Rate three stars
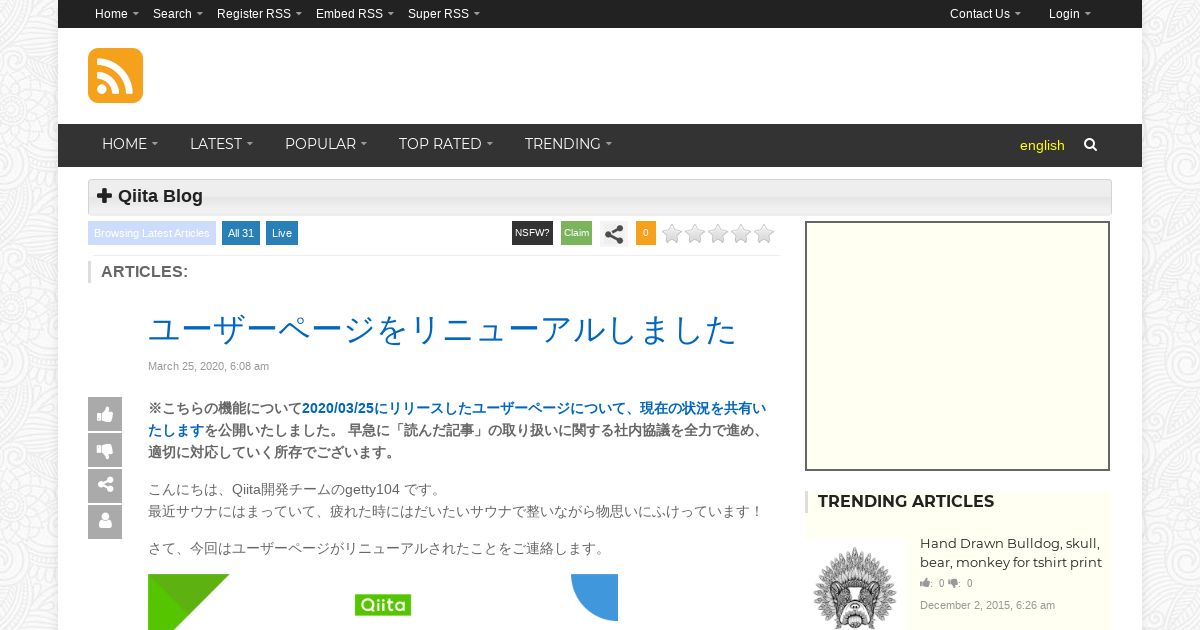Screen dimensions: 1200x630 pyautogui.click(x=718, y=234)
